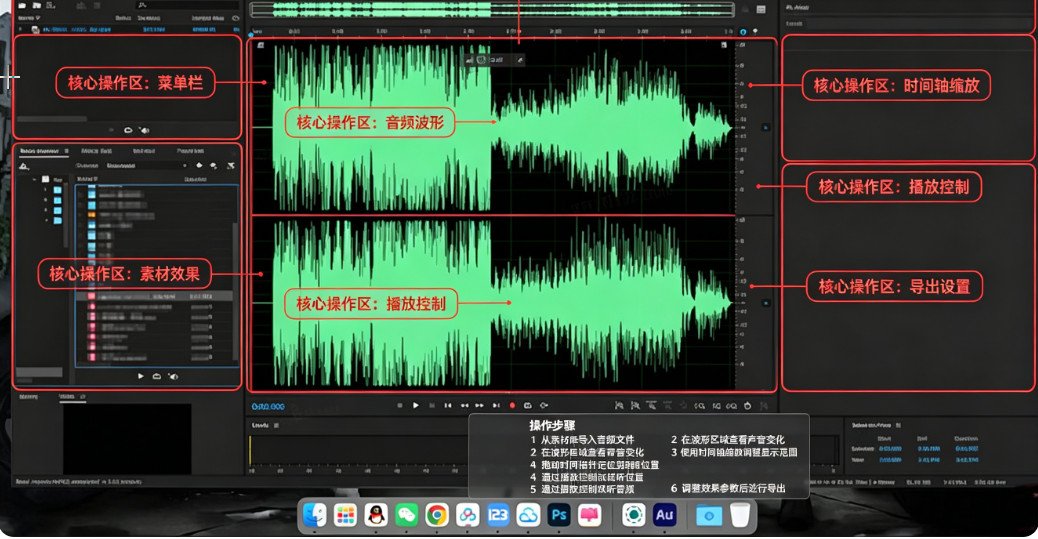Switch to the Media Browser tab
1038x539 pixels.
click(39, 151)
